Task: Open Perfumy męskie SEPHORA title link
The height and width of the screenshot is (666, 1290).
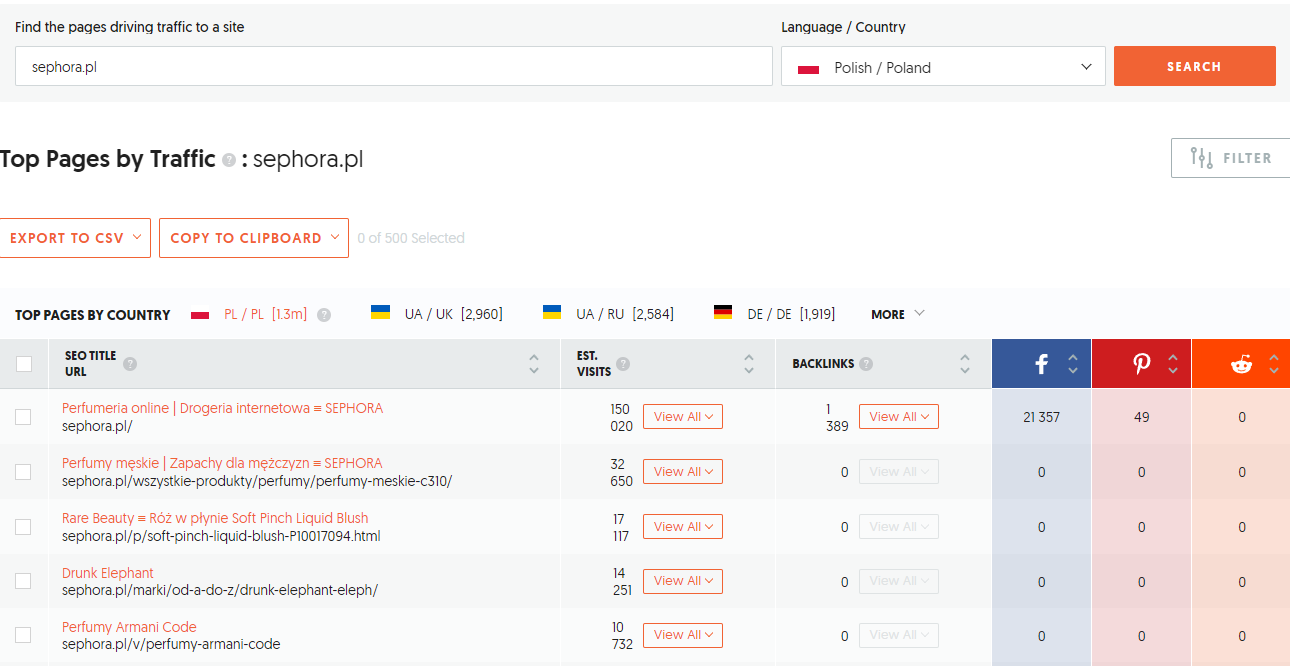Action: pos(222,463)
